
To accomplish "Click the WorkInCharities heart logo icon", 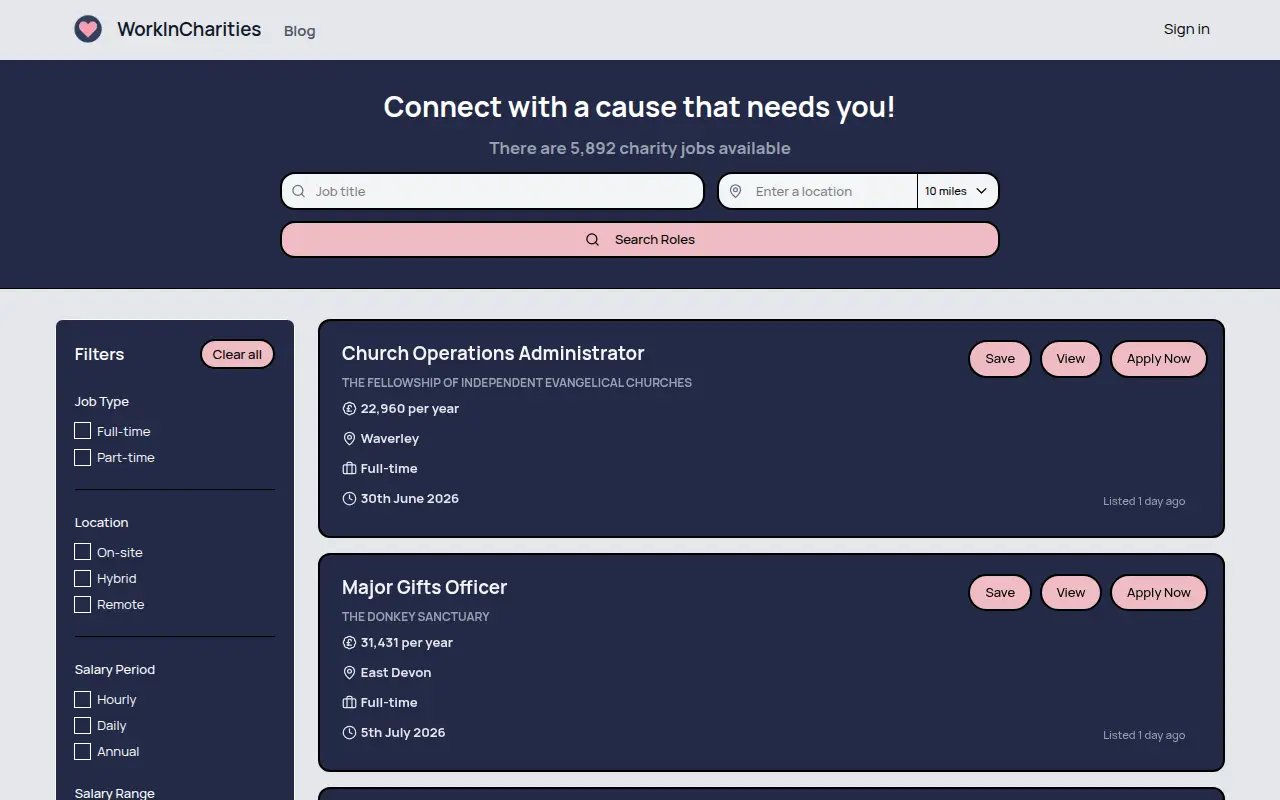I will point(88,29).
